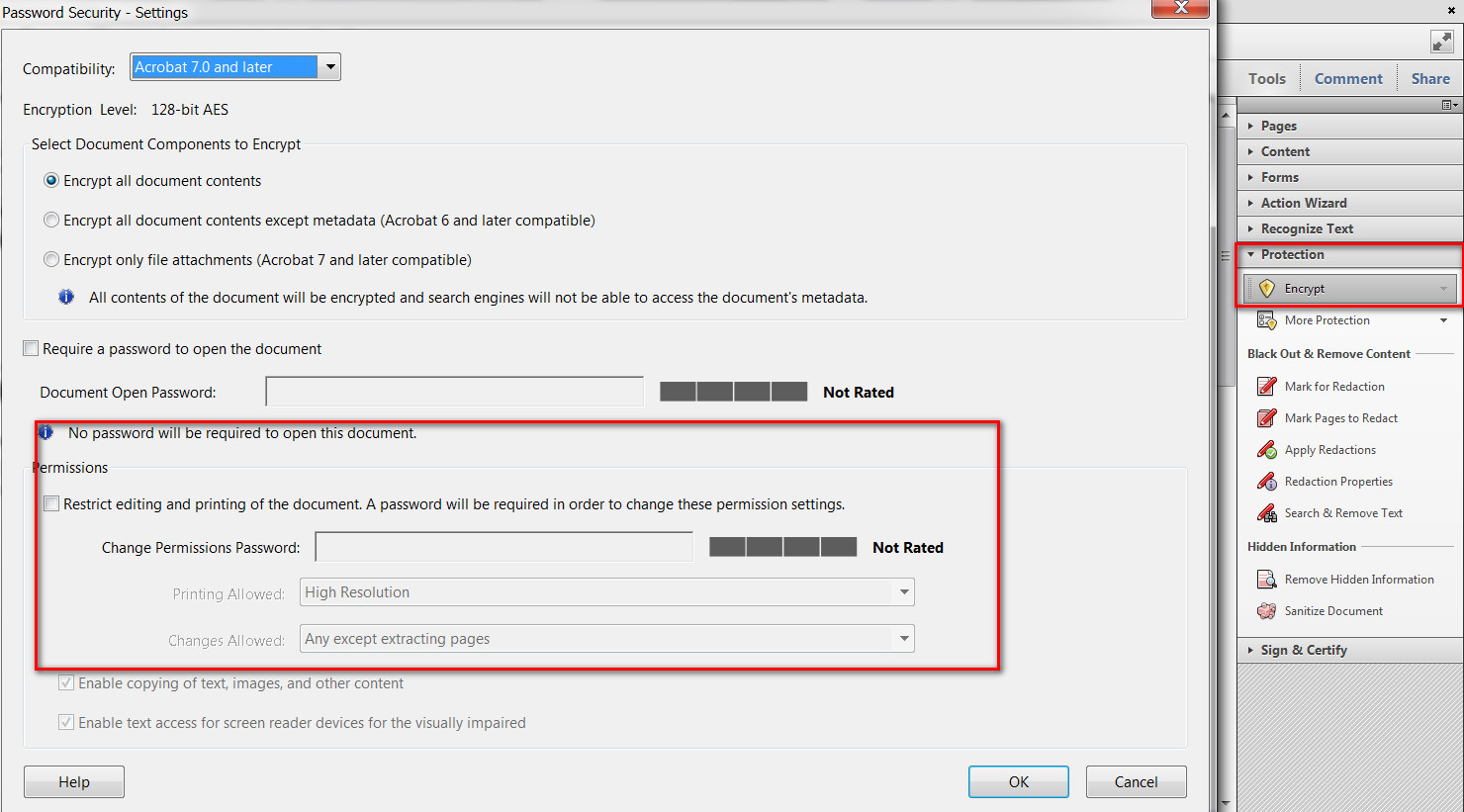Image resolution: width=1464 pixels, height=812 pixels.
Task: Click the Sanitize Document icon
Action: pos(1266,611)
